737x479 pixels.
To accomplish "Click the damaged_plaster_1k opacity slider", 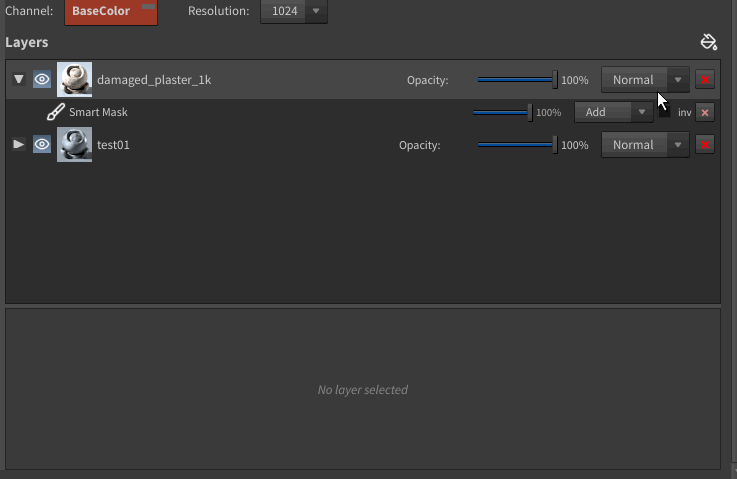I will [516, 80].
